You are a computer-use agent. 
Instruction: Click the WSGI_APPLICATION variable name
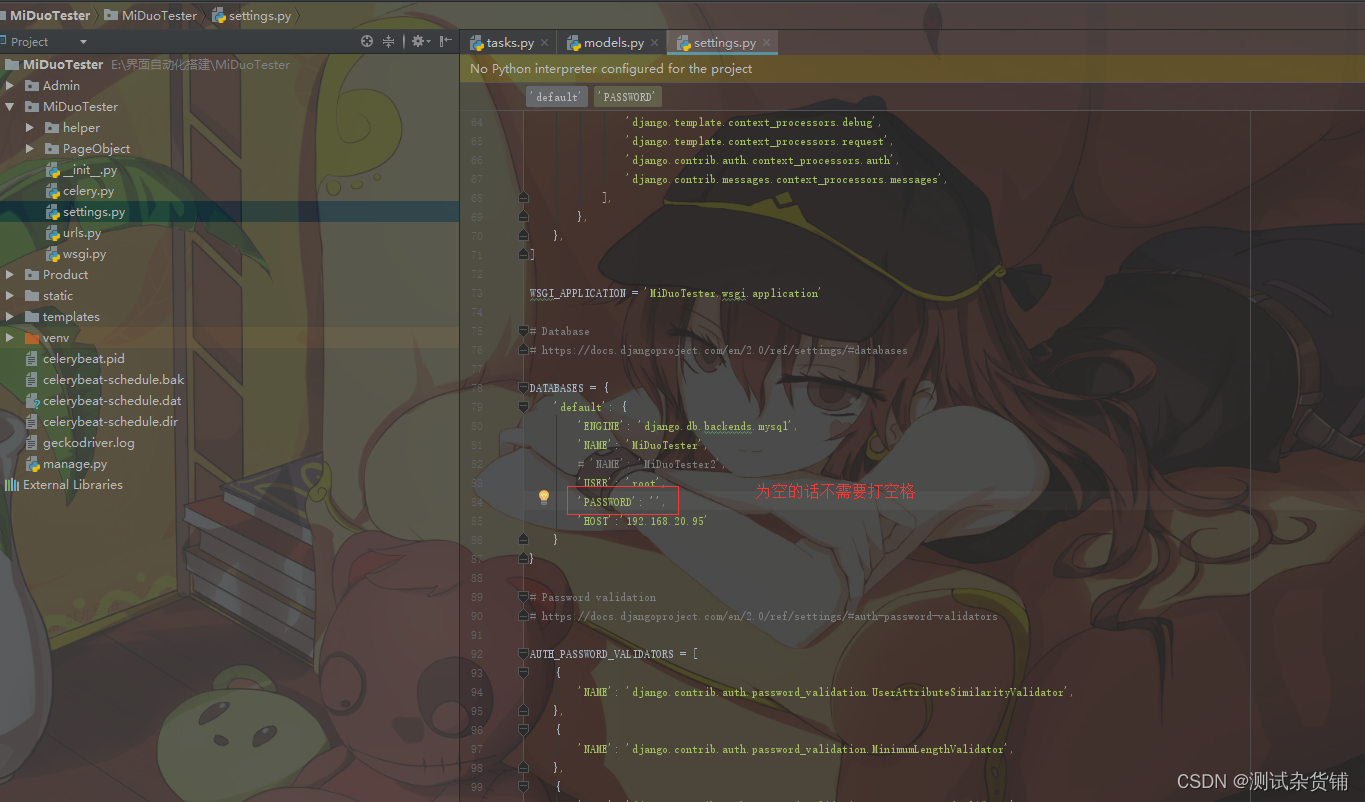click(578, 293)
